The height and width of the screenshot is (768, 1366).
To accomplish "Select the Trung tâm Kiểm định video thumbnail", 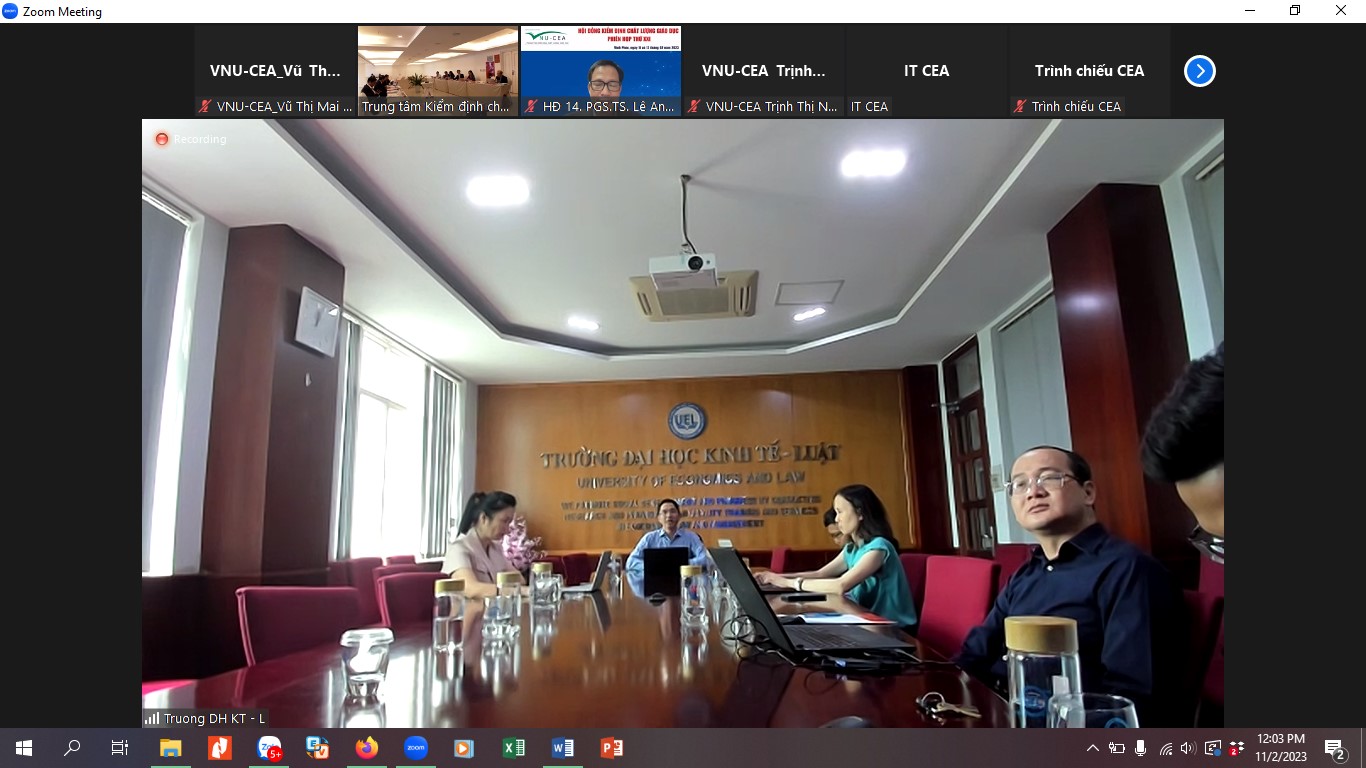I will click(x=438, y=70).
